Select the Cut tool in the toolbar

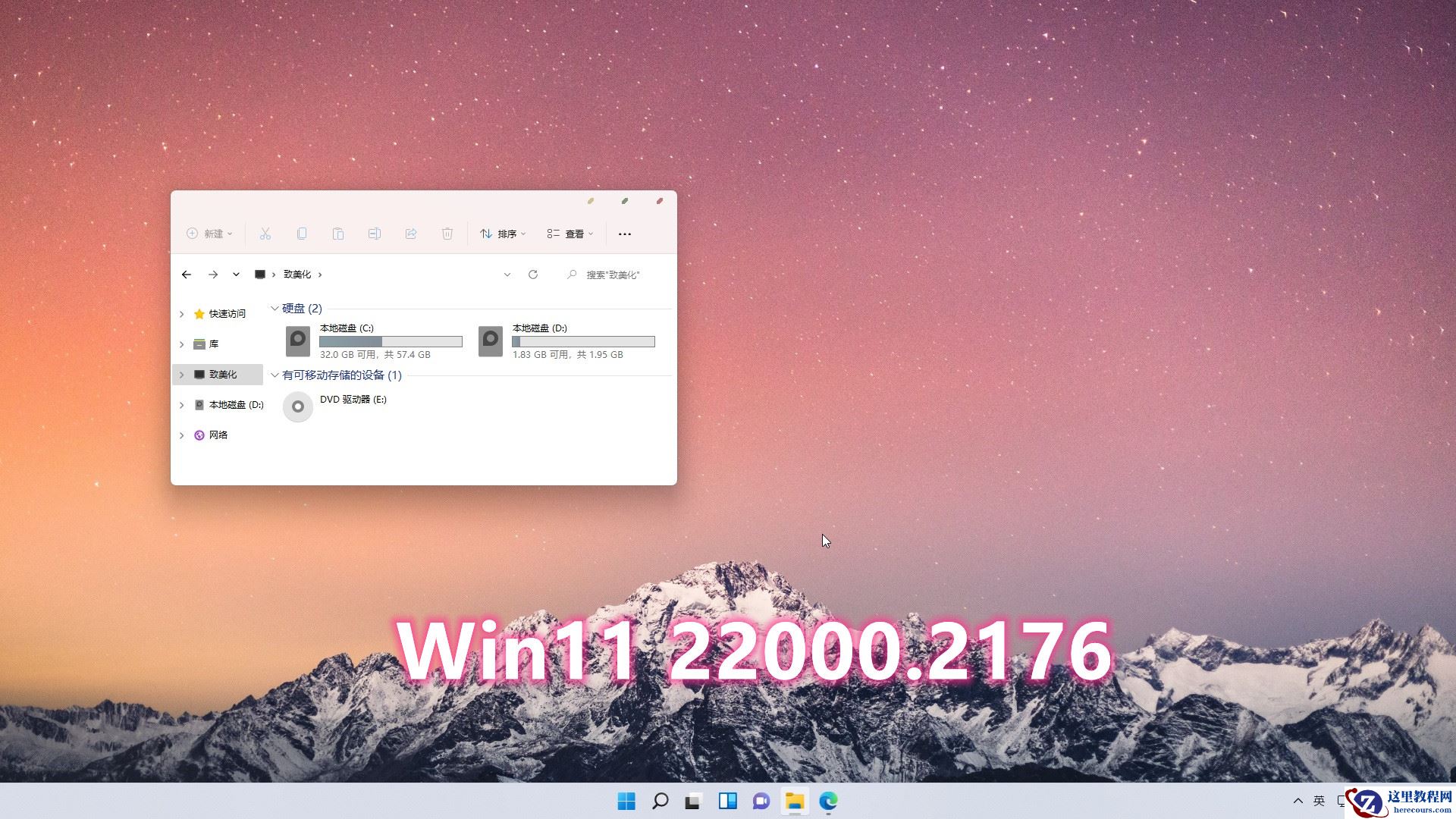point(265,234)
